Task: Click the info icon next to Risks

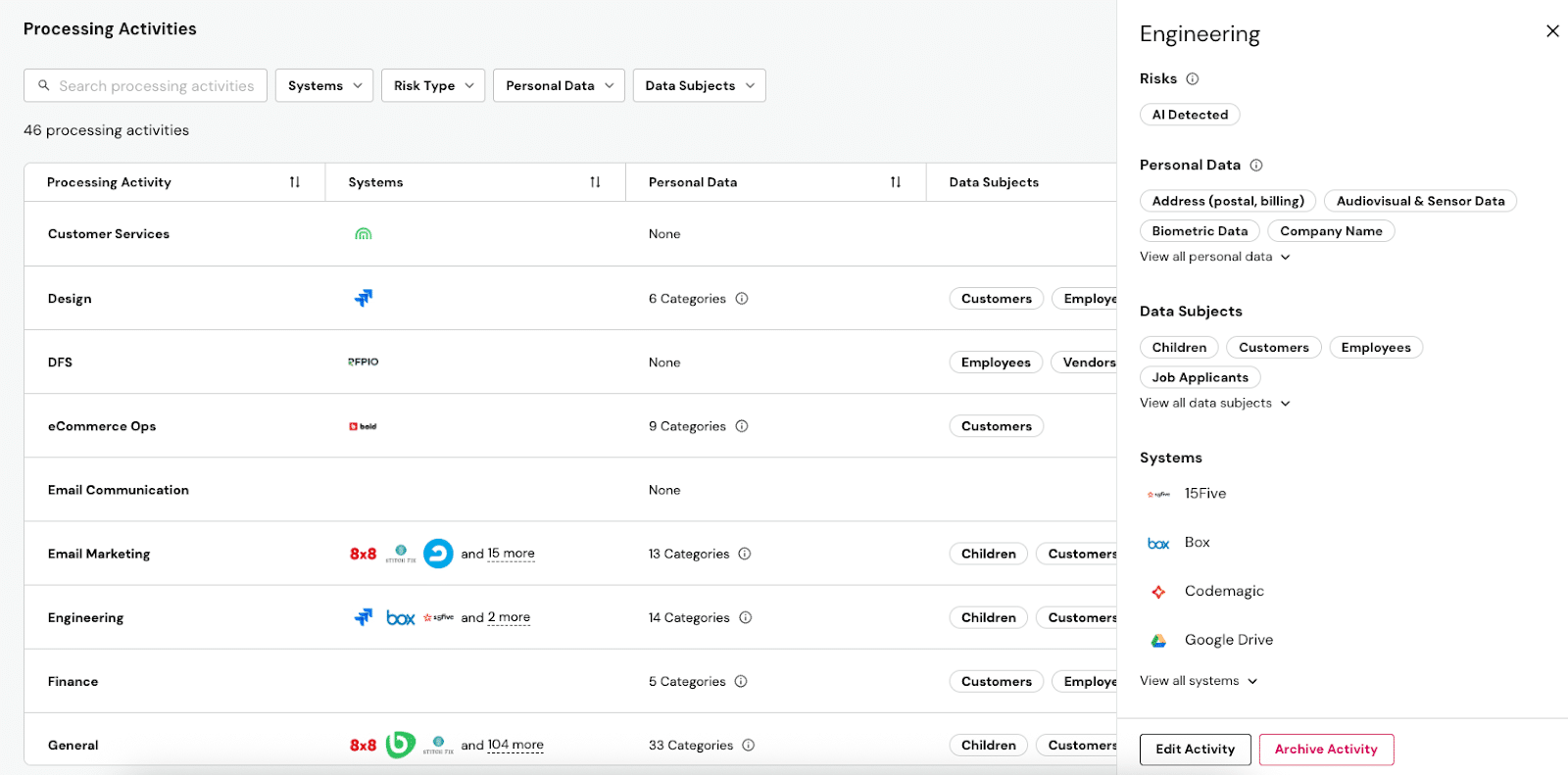Action: pos(1193,79)
